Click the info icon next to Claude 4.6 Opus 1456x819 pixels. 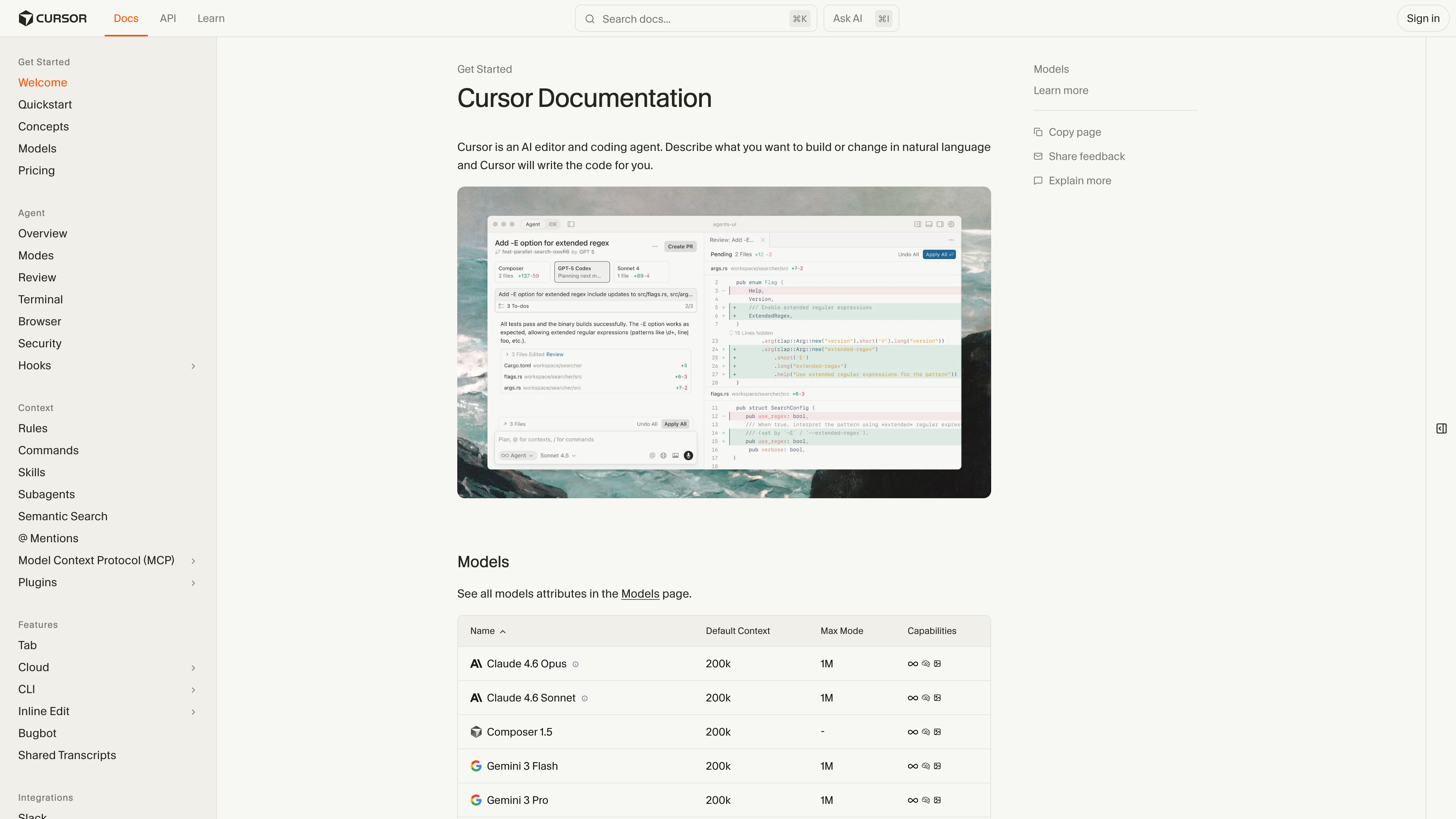click(576, 664)
